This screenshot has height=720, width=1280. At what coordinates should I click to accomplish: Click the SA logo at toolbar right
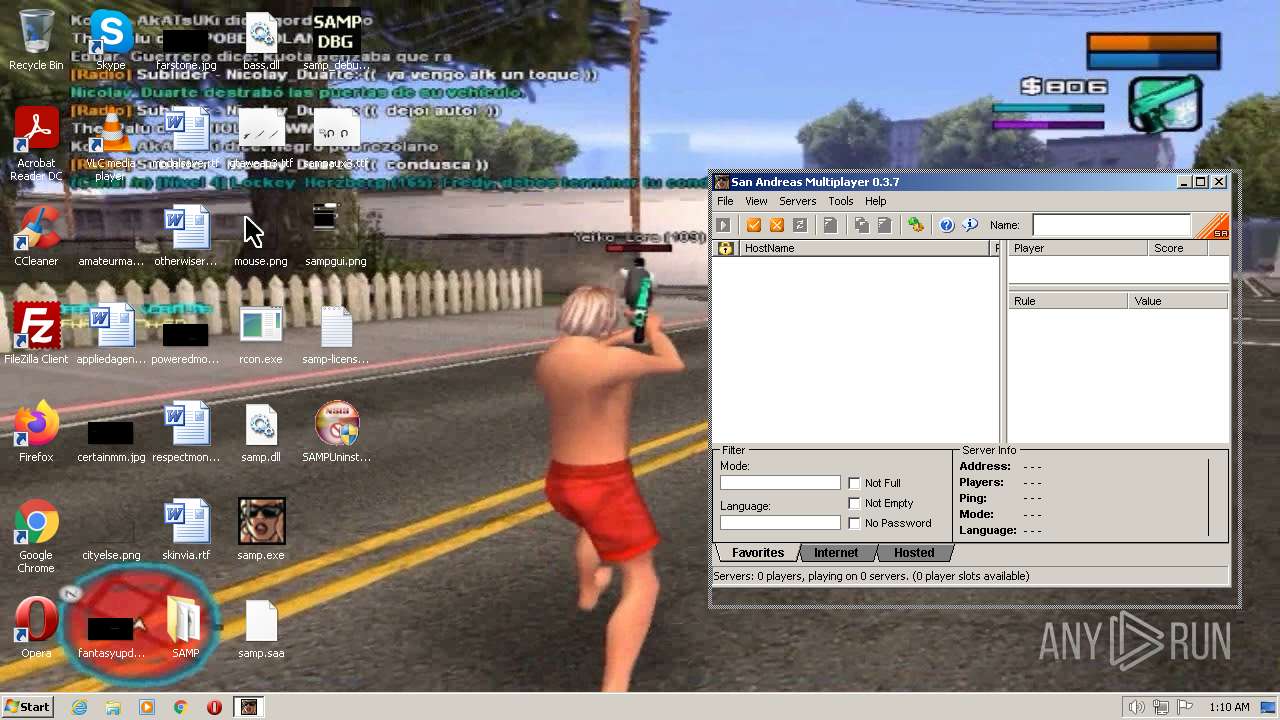(1212, 226)
